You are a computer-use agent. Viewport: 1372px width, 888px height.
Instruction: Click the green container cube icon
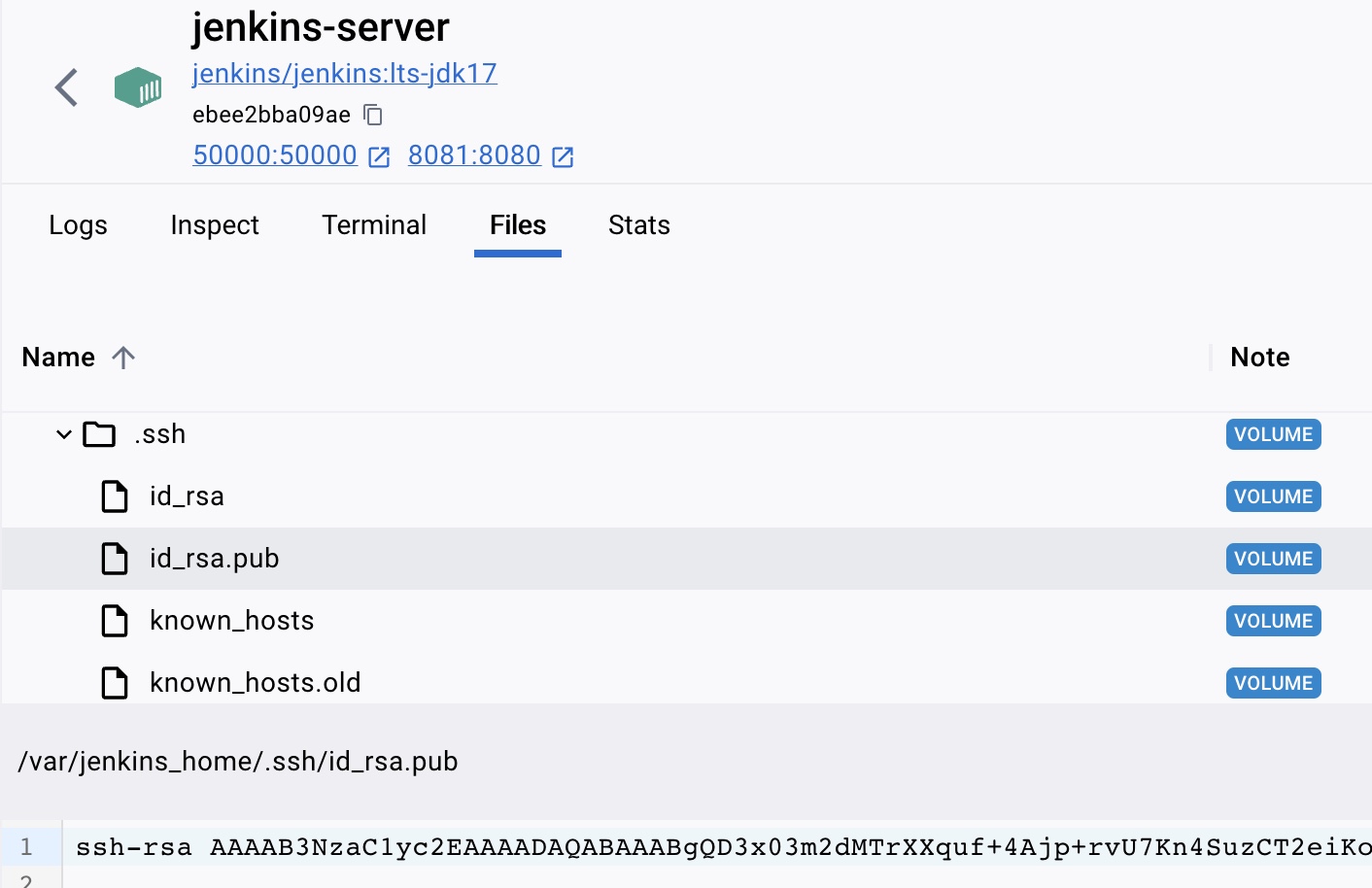pos(138,87)
